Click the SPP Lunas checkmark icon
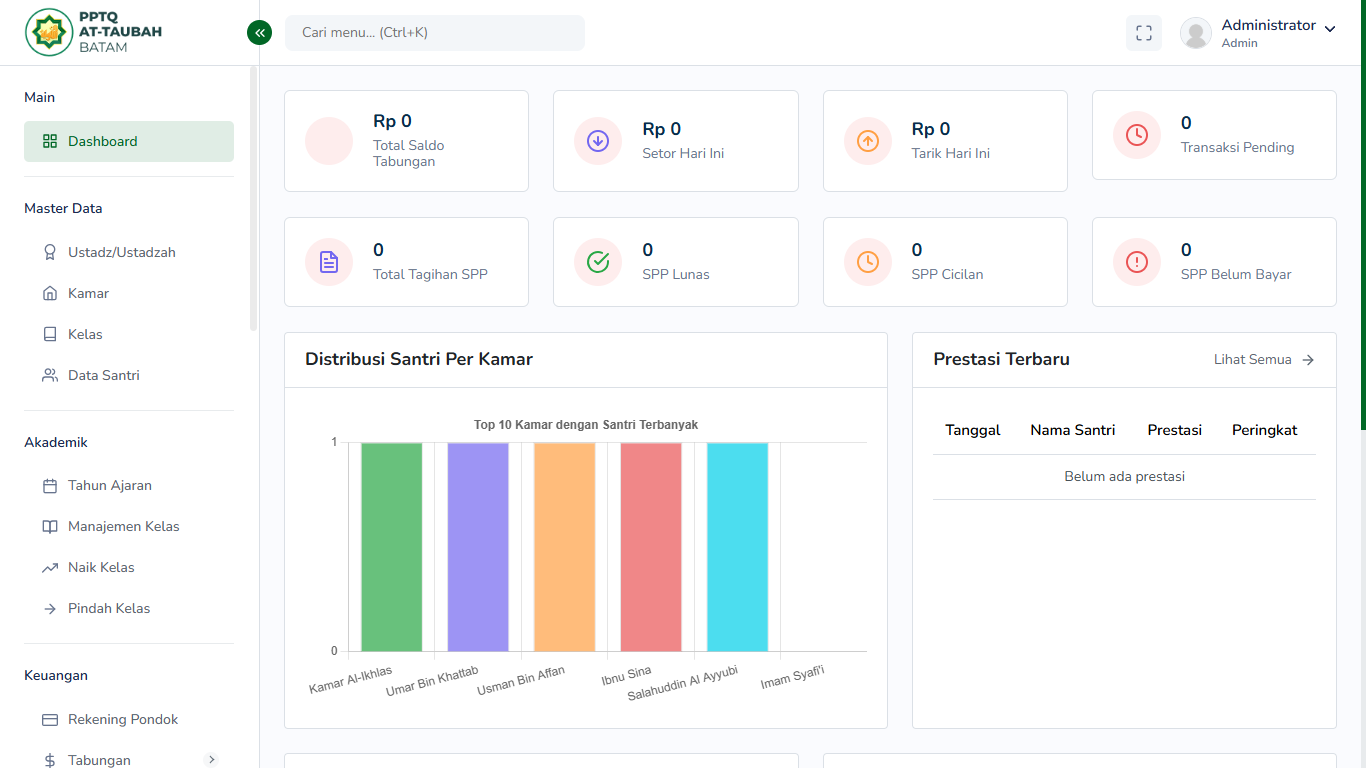The height and width of the screenshot is (768, 1366). (598, 262)
